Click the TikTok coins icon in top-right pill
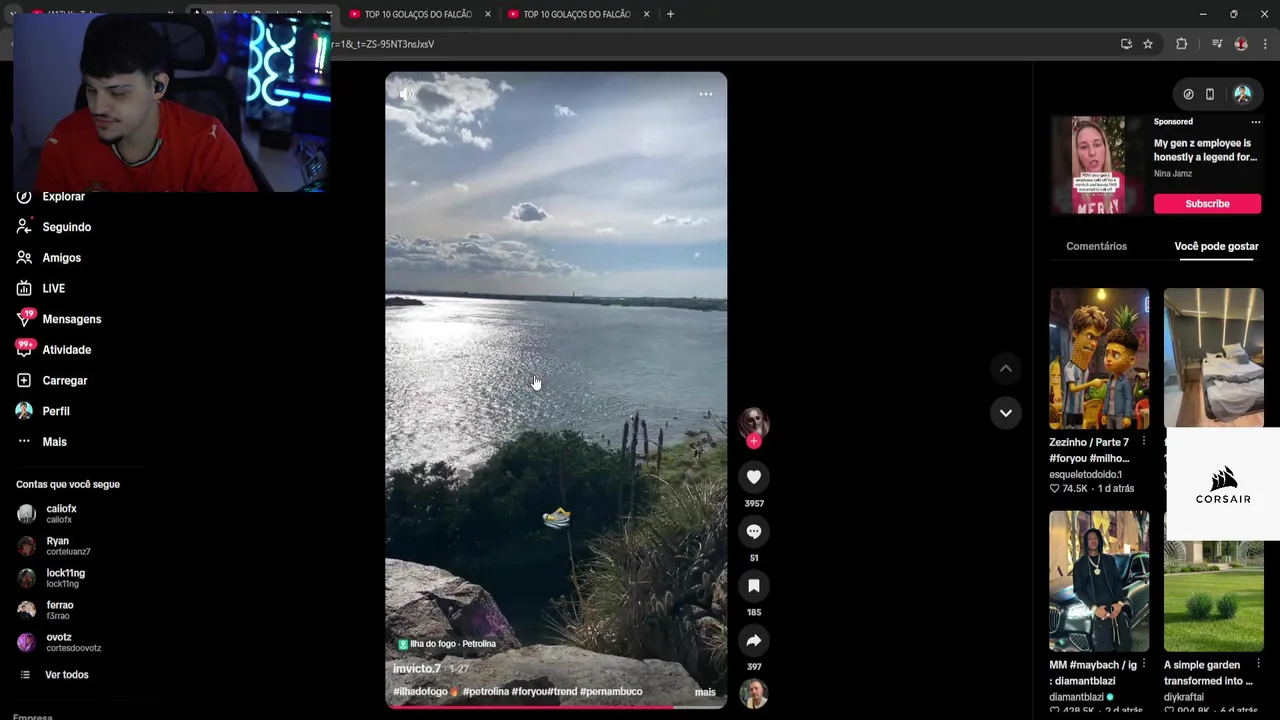This screenshot has height=720, width=1280. point(1188,94)
